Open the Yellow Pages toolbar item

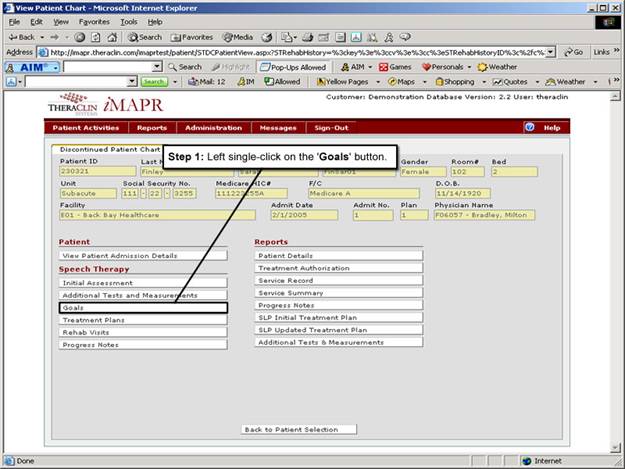pyautogui.click(x=344, y=82)
